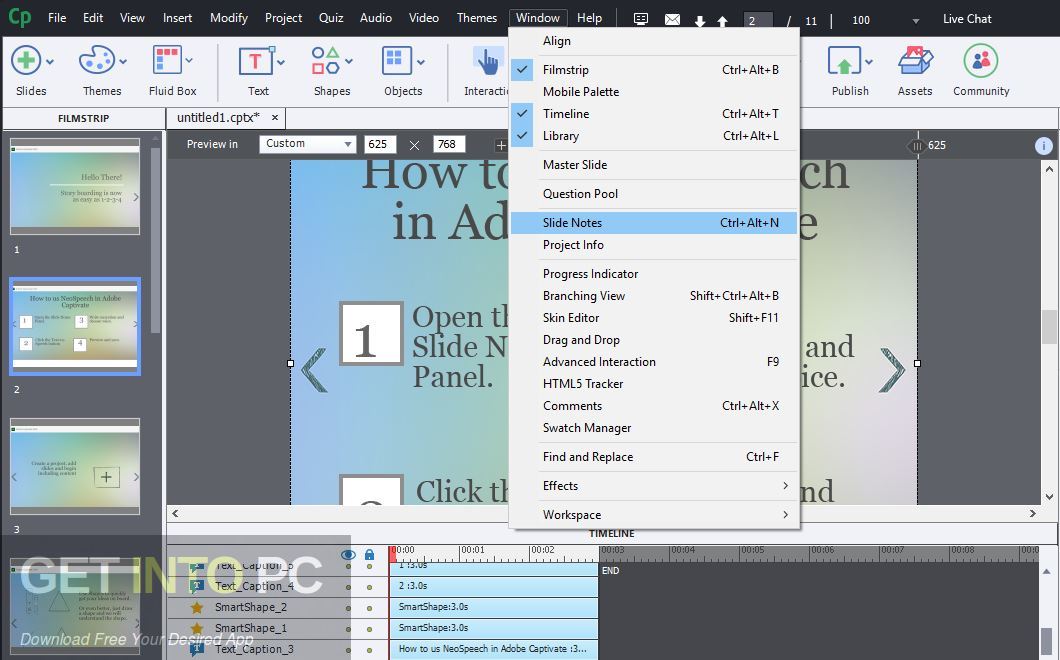
Task: Click the slide's left chevron arrow
Action: click(314, 369)
